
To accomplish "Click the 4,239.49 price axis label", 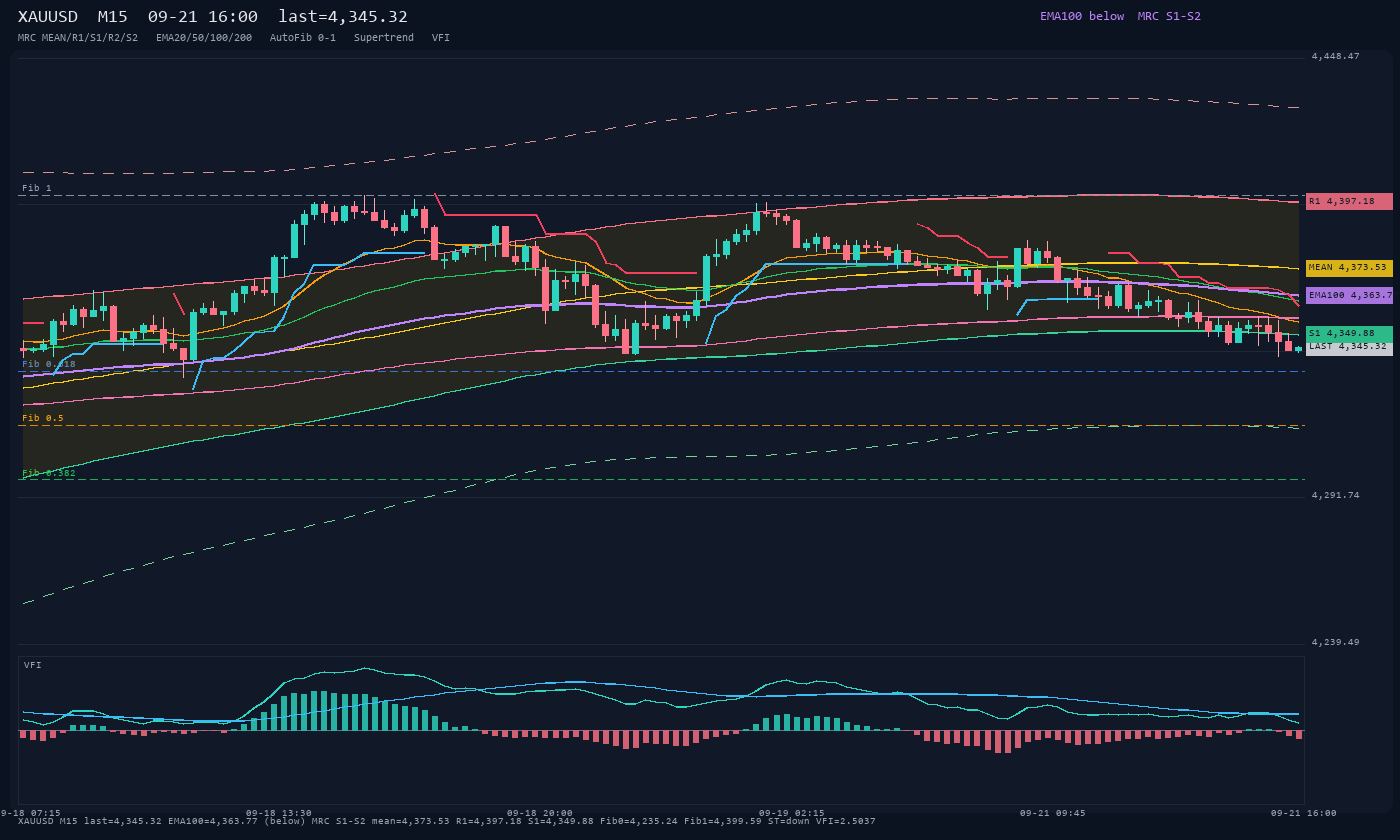I will click(1336, 642).
